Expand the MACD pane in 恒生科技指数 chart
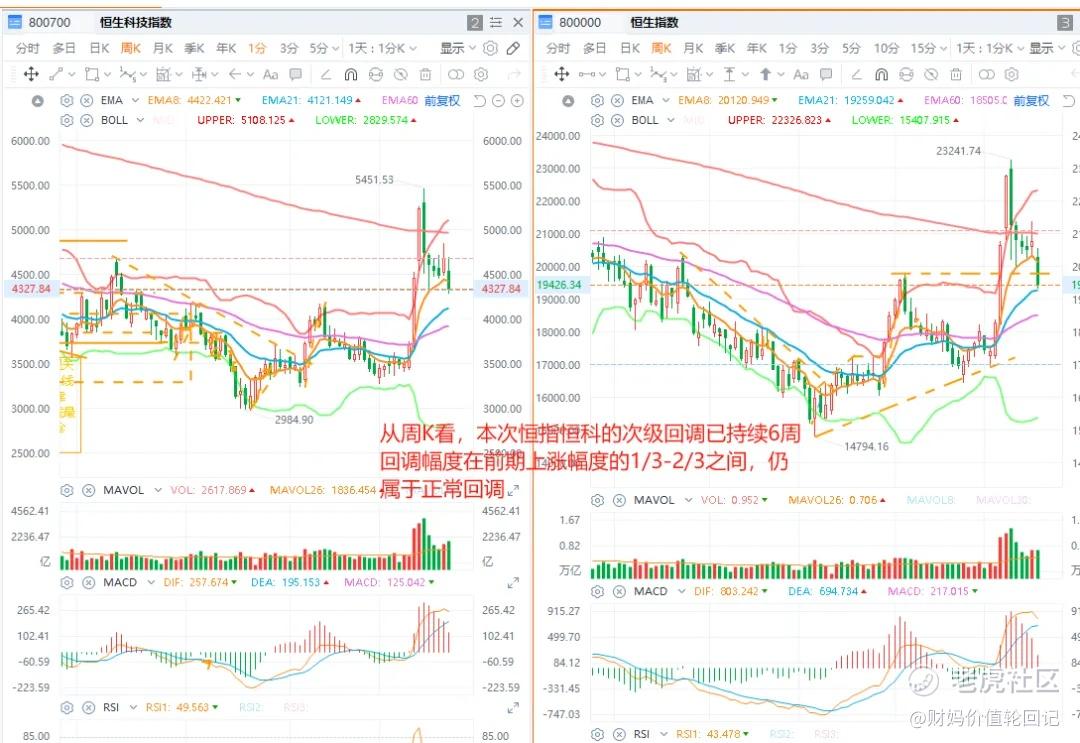The width and height of the screenshot is (1080, 743). 513,583
